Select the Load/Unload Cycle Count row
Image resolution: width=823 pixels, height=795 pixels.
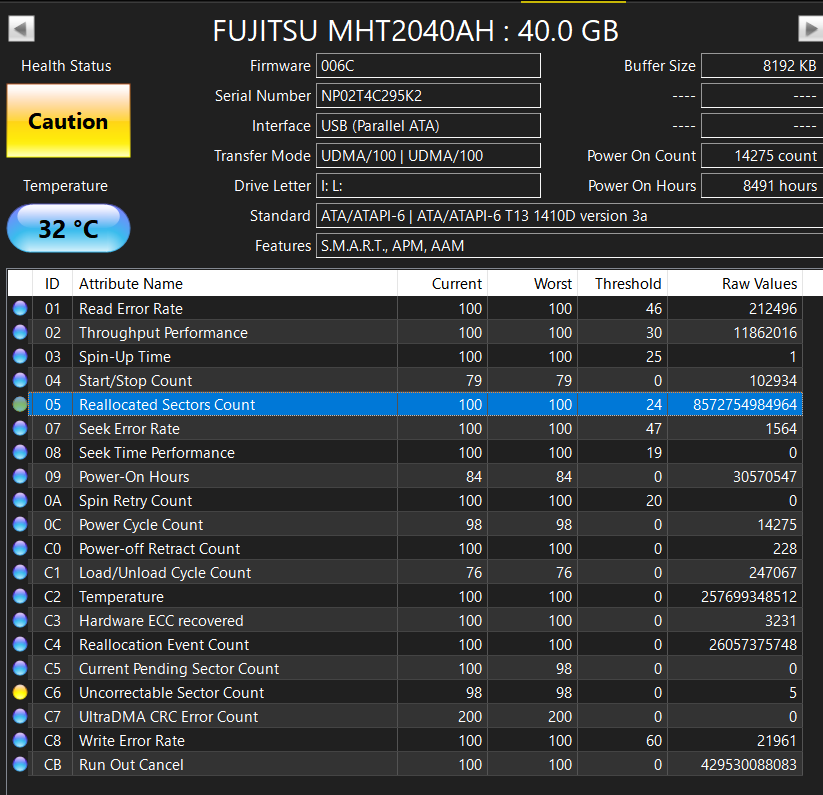click(x=165, y=572)
